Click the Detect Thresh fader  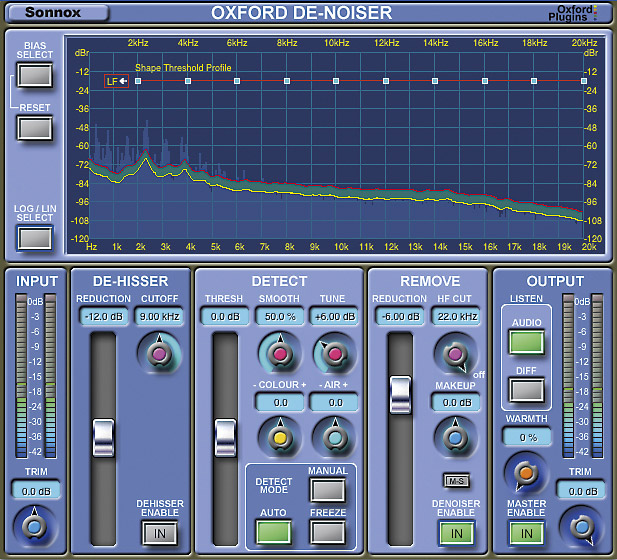click(x=225, y=438)
